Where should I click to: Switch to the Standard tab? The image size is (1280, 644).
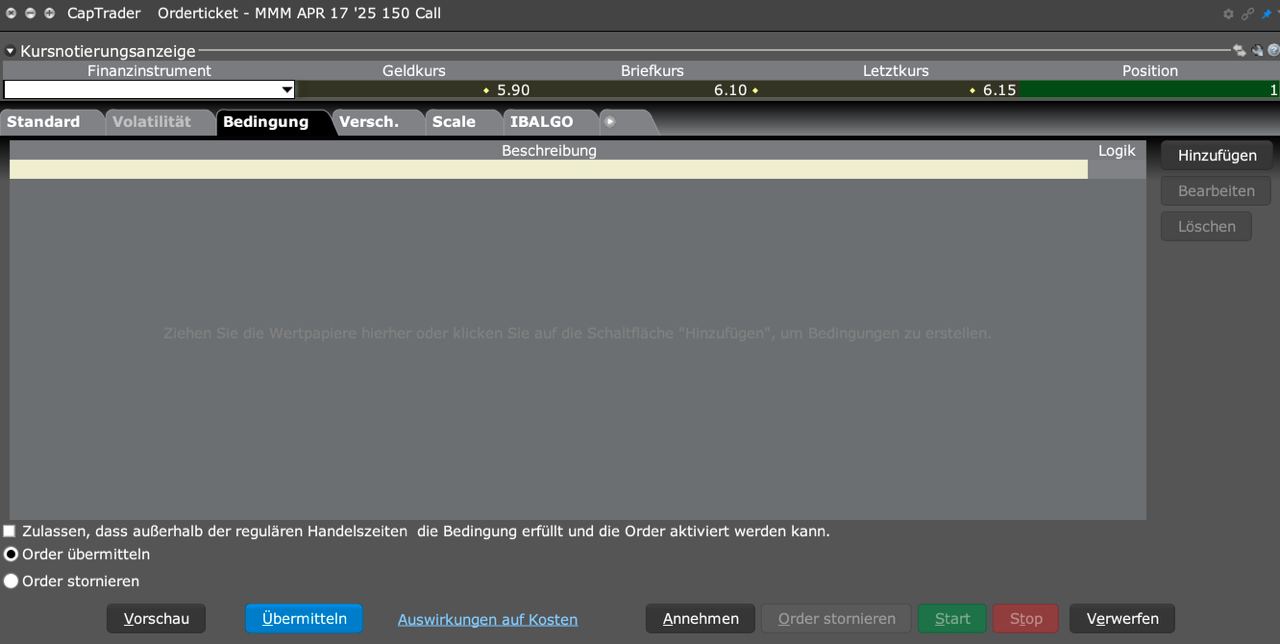pos(44,122)
